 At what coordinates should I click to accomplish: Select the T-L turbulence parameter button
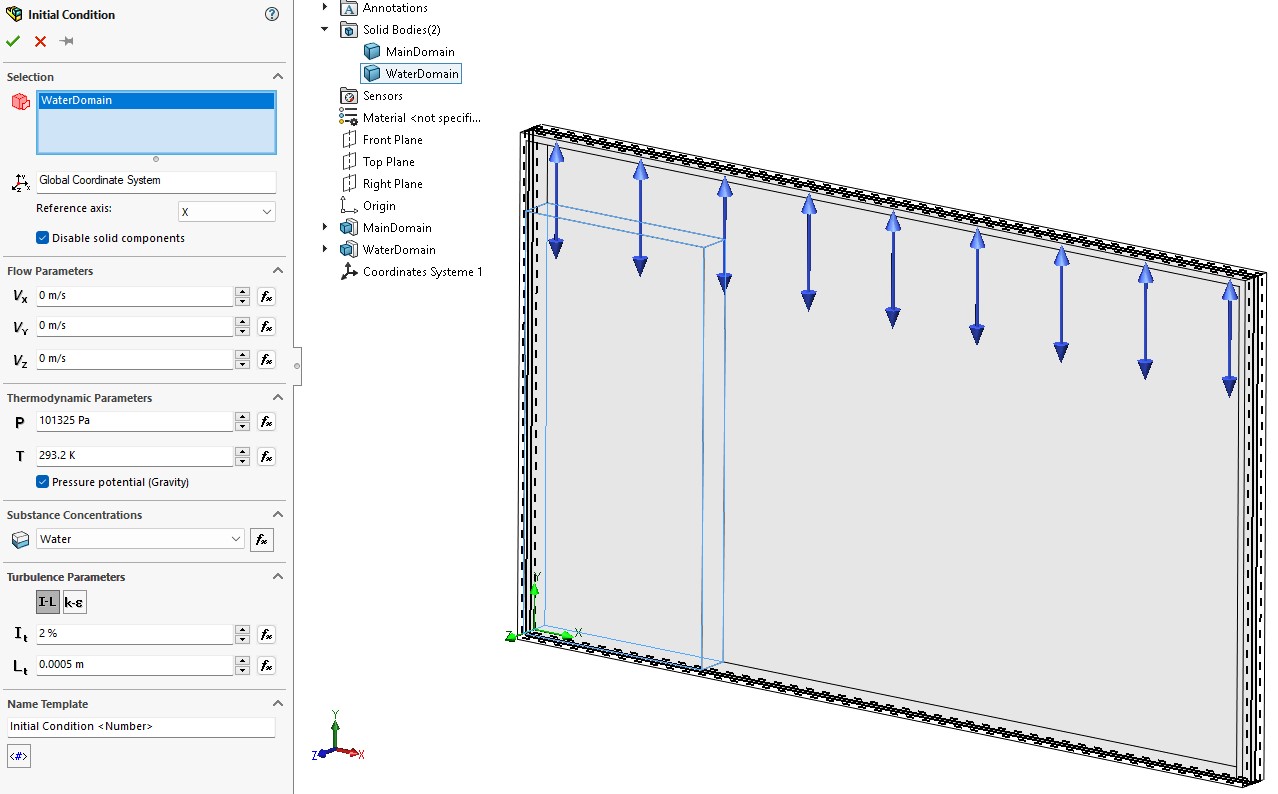click(47, 602)
